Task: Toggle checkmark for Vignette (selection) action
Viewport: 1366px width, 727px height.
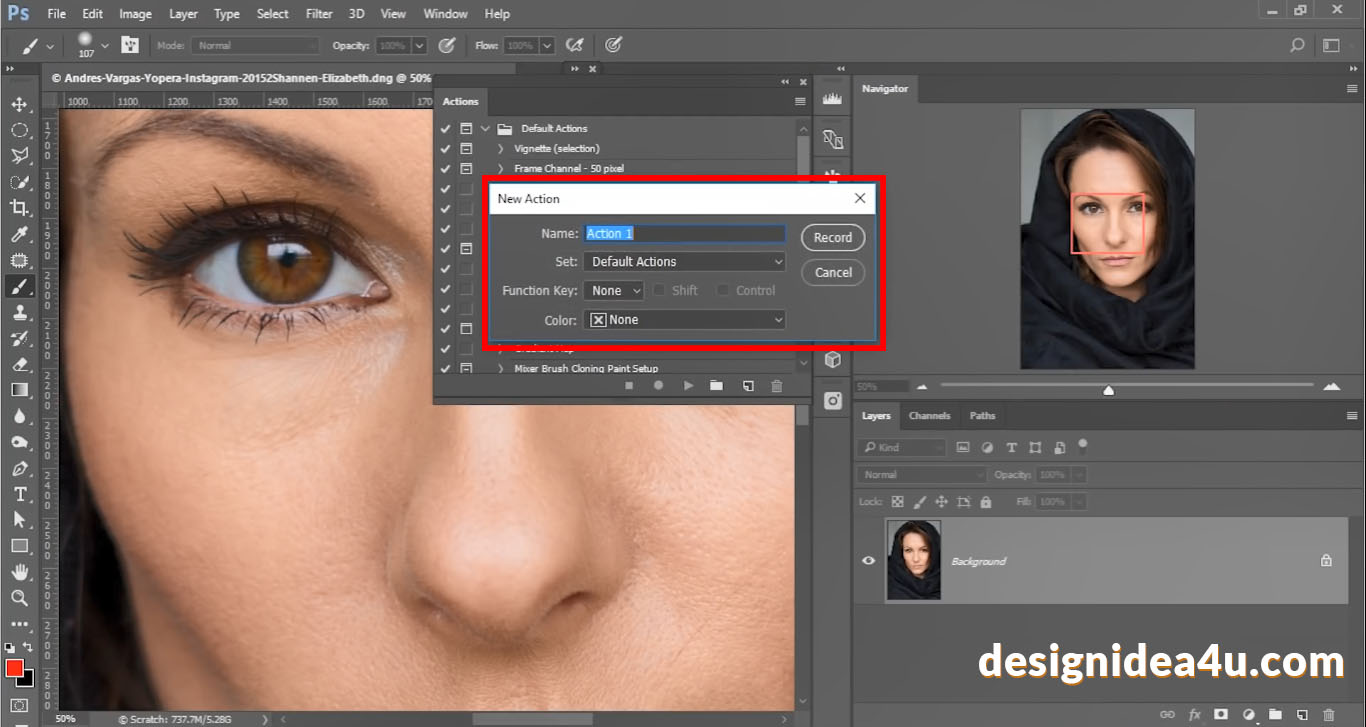Action: [445, 148]
